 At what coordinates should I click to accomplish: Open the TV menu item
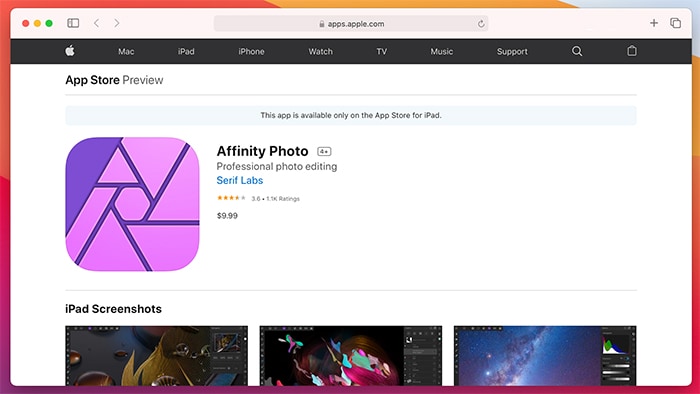click(382, 51)
